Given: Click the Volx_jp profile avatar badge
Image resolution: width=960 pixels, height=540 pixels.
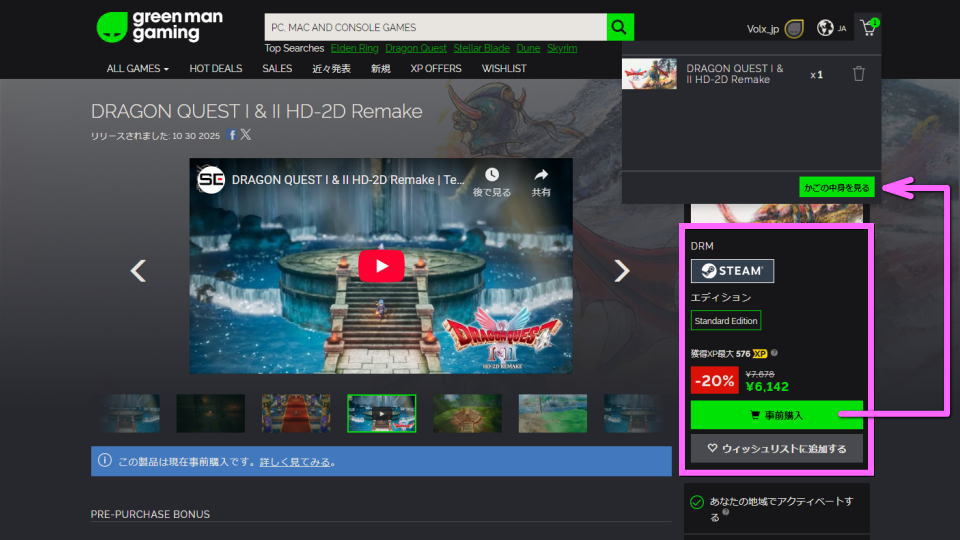Looking at the screenshot, I should pos(794,29).
